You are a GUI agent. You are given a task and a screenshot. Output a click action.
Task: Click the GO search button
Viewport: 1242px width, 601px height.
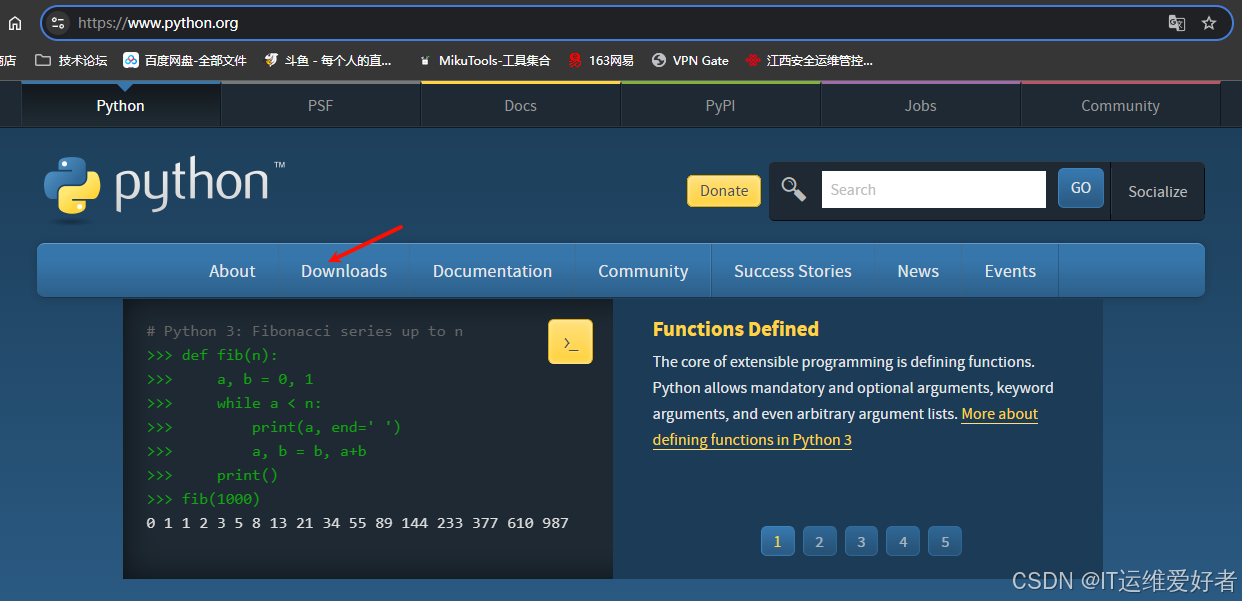pos(1081,188)
